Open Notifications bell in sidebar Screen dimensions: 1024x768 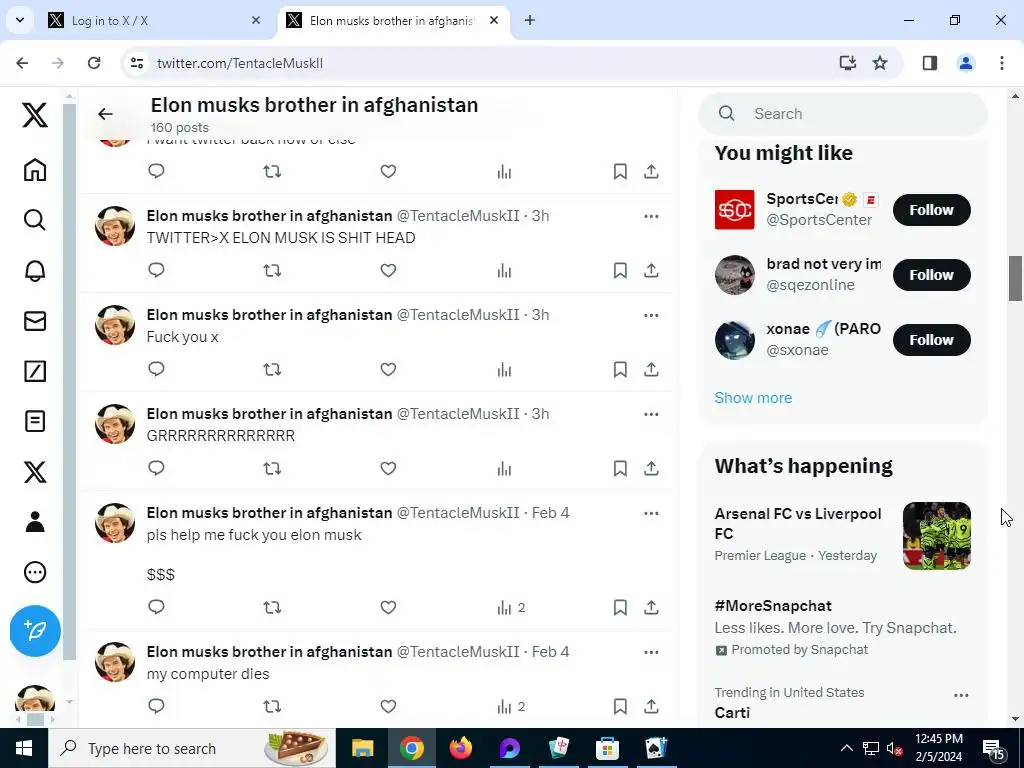pos(35,270)
